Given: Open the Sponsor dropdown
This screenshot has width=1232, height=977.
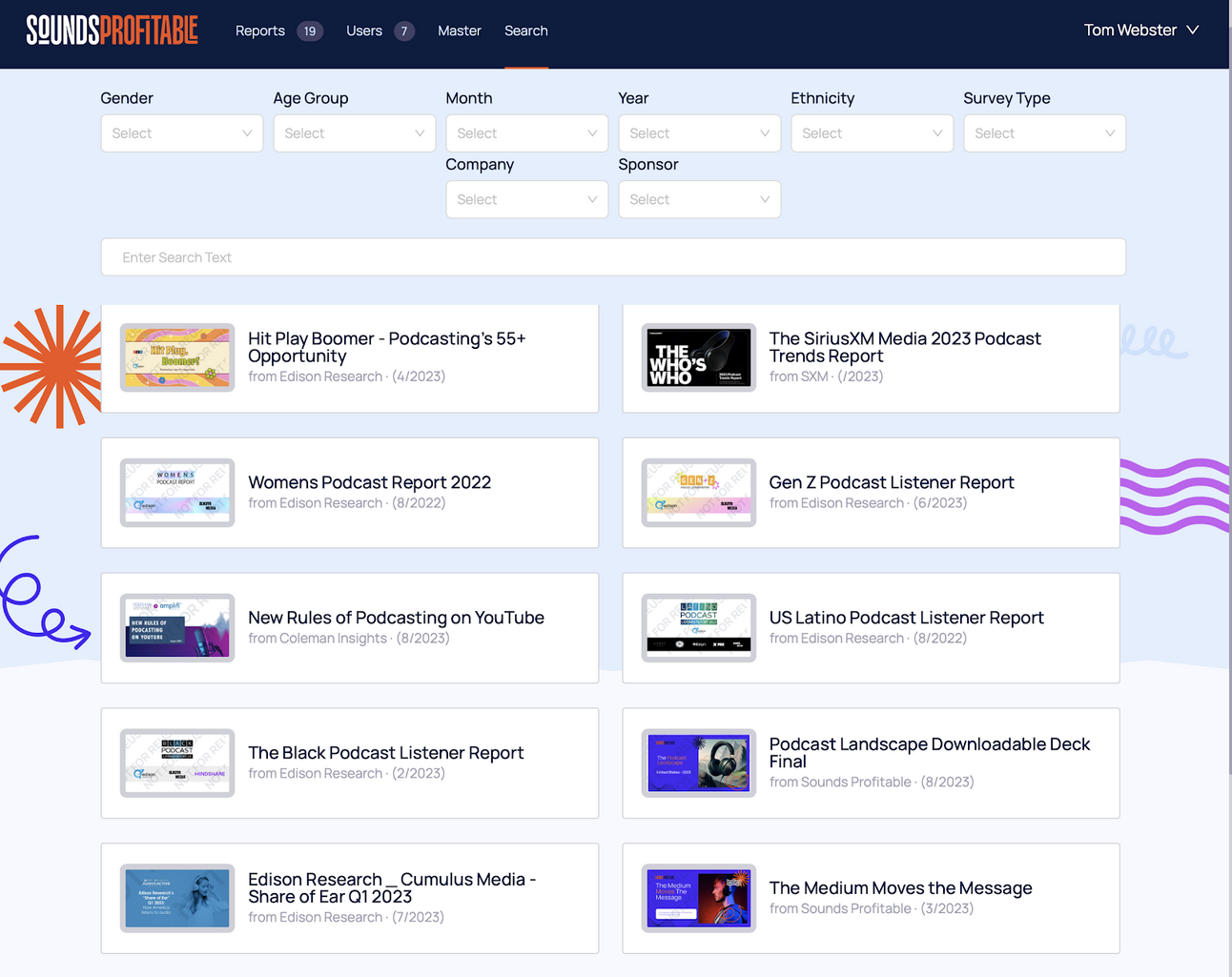Looking at the screenshot, I should [x=700, y=199].
